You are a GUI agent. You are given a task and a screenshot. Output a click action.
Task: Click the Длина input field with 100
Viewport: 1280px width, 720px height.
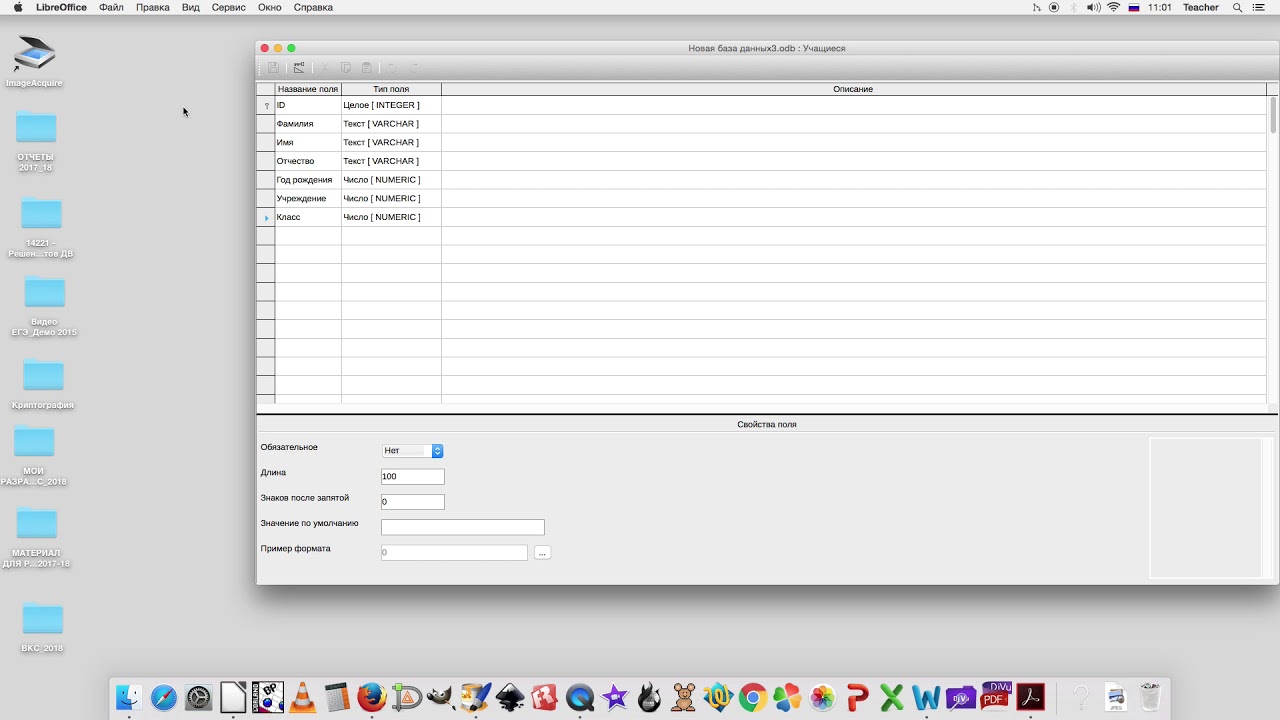pos(412,477)
